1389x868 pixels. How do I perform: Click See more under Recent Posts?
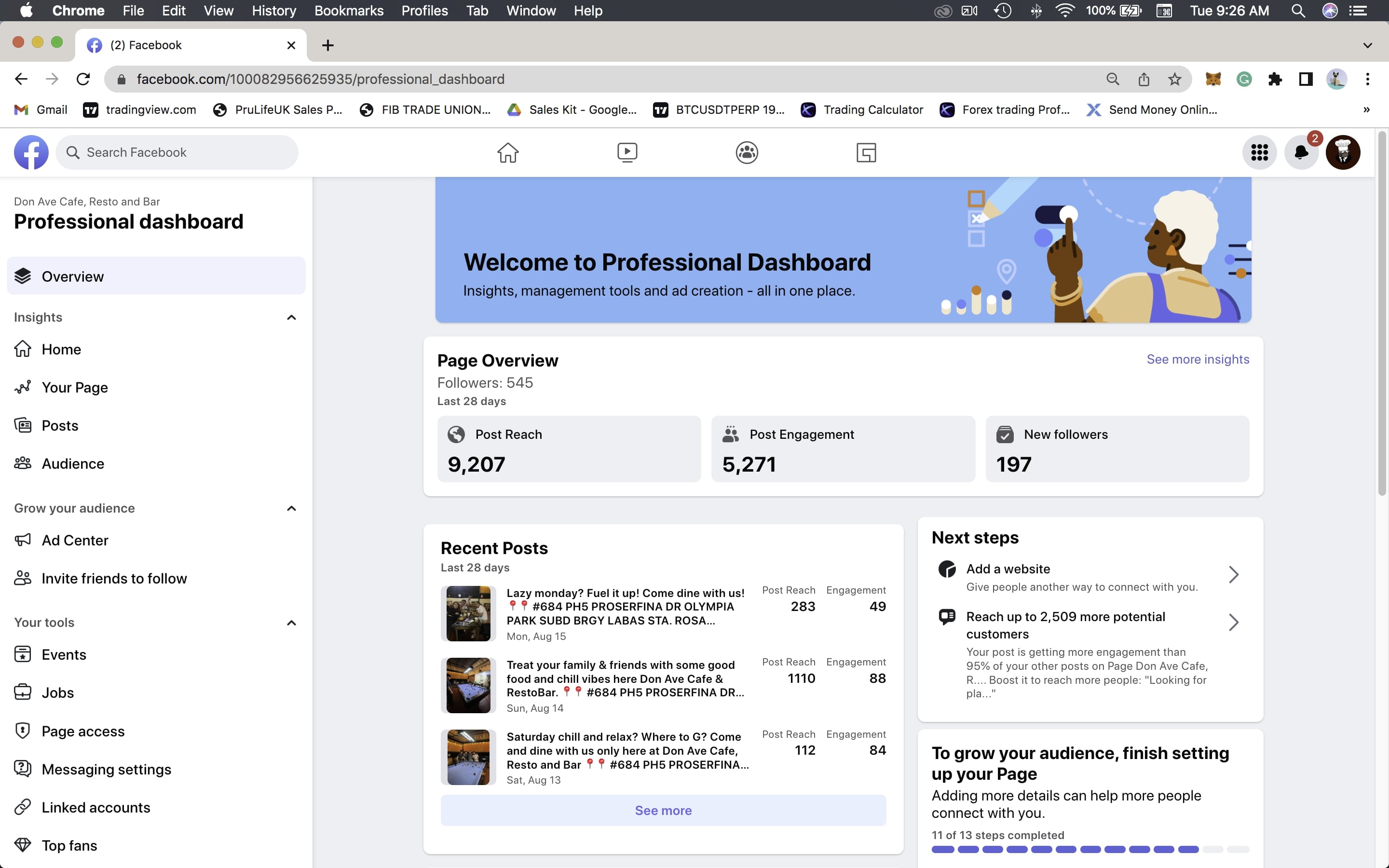click(x=663, y=810)
